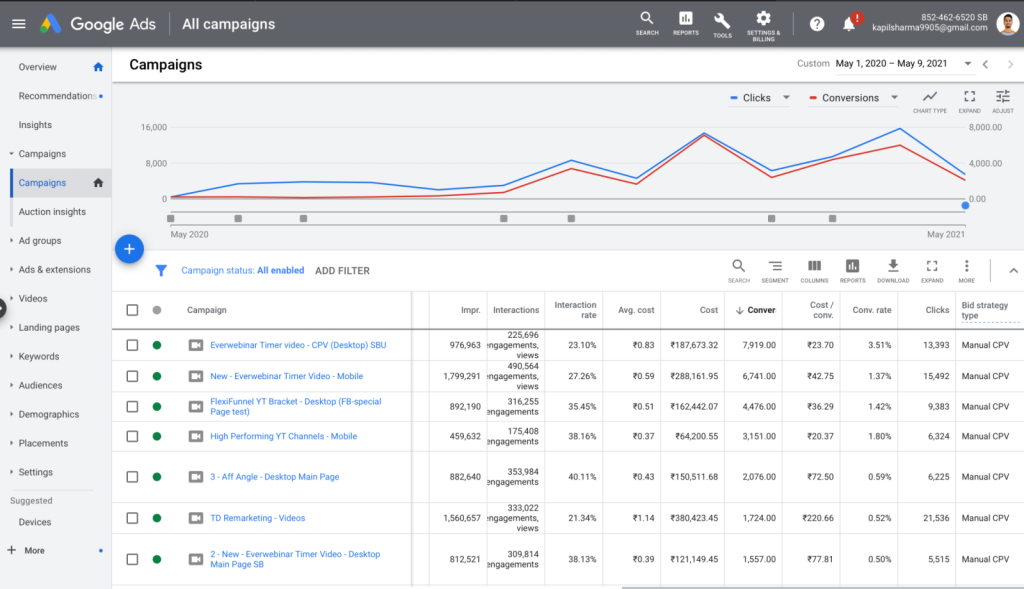
Task: Click the Bid strategy type column header
Action: coord(984,310)
